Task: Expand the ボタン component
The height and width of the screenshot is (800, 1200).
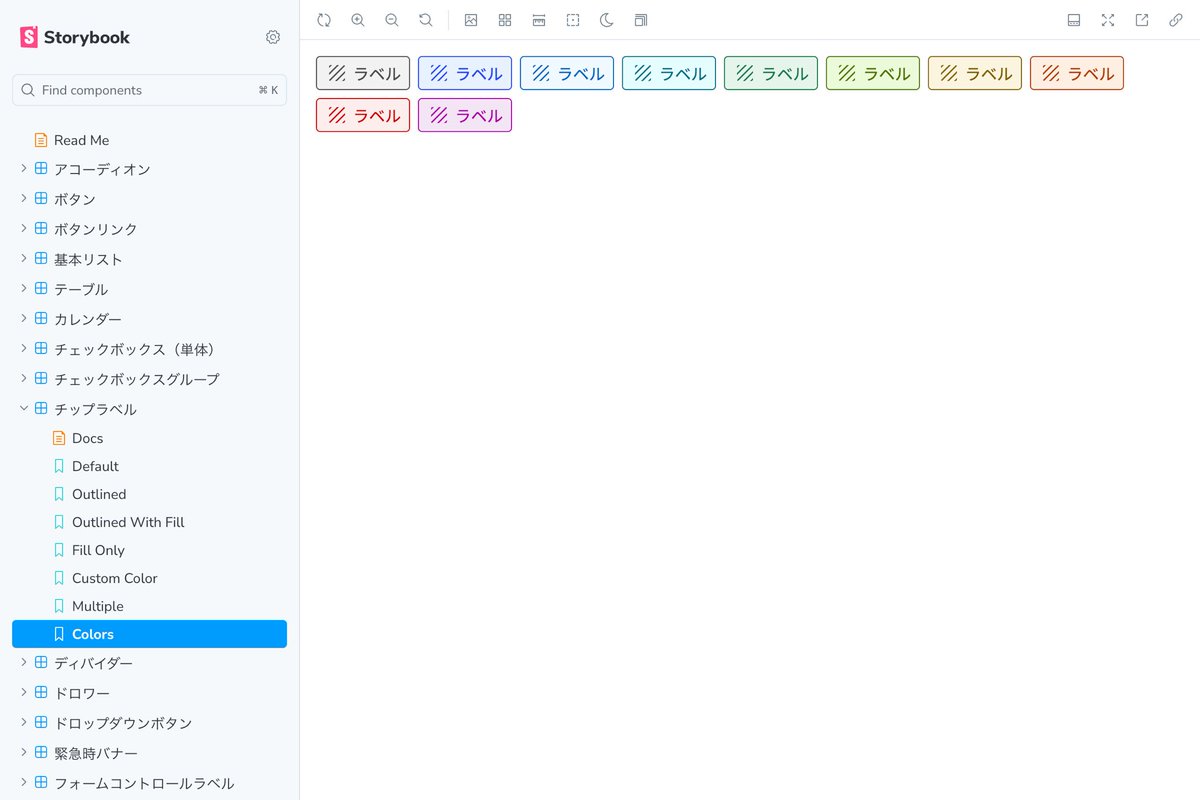Action: (x=149, y=199)
